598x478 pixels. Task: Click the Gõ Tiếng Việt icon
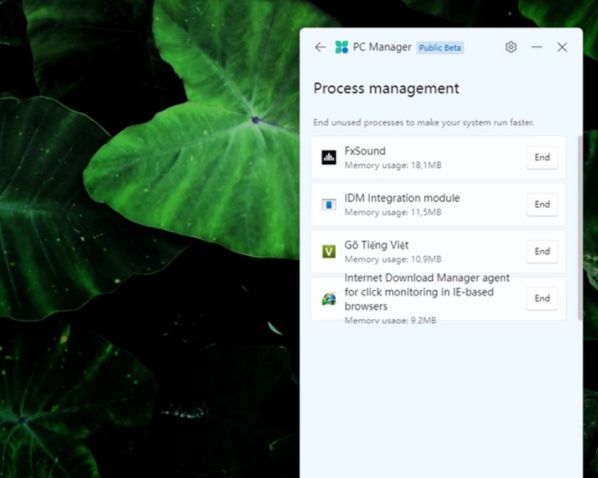pyautogui.click(x=329, y=251)
